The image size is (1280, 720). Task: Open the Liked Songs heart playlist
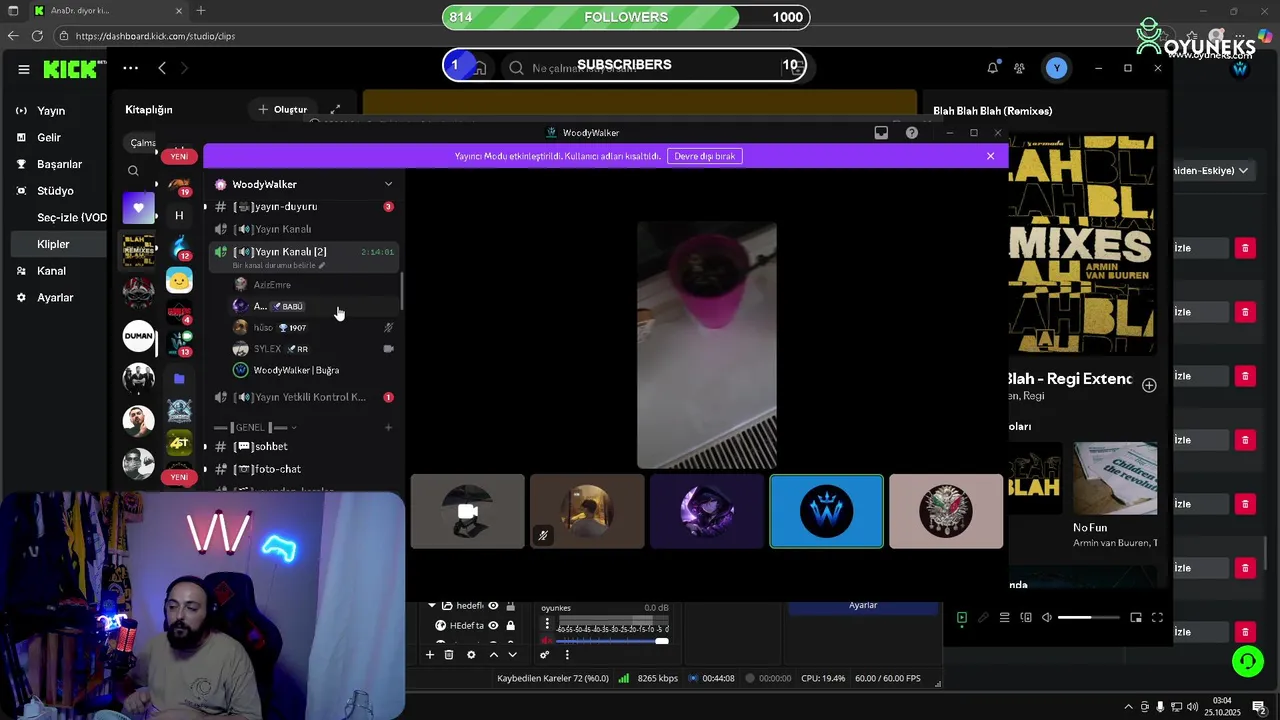138,208
